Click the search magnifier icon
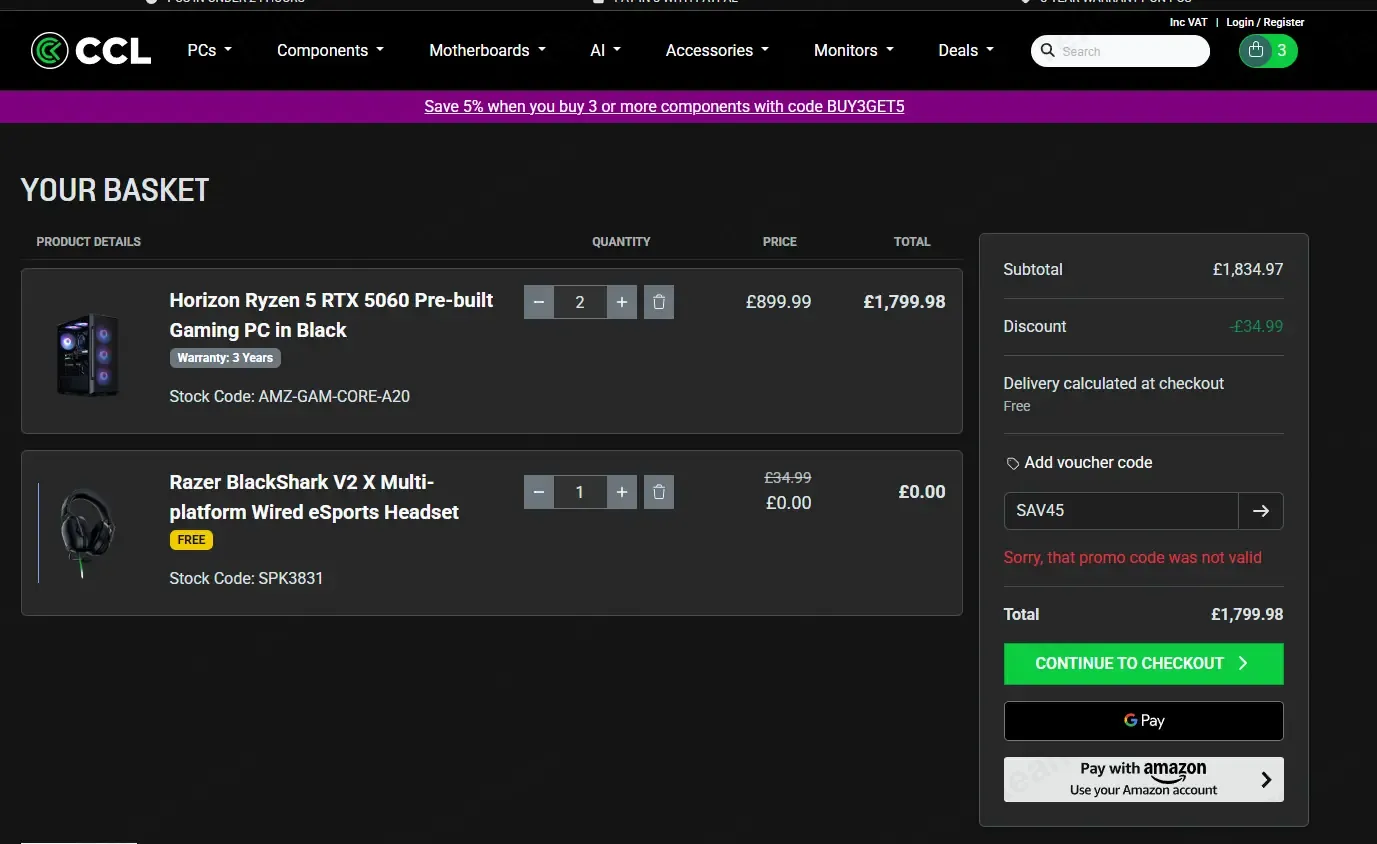 pyautogui.click(x=1048, y=51)
